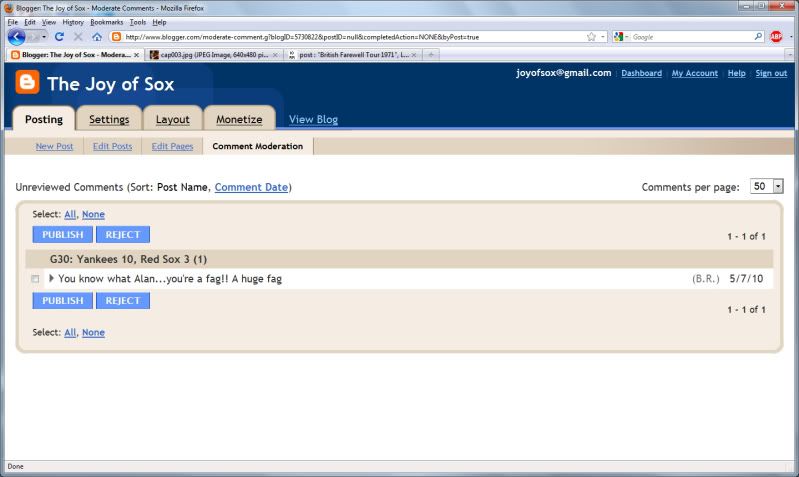Open the View Blog link
Image resolution: width=799 pixels, height=477 pixels.
(x=313, y=119)
